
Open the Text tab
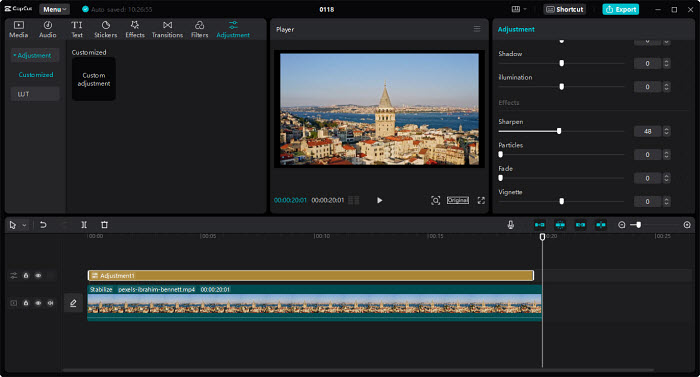(77, 29)
